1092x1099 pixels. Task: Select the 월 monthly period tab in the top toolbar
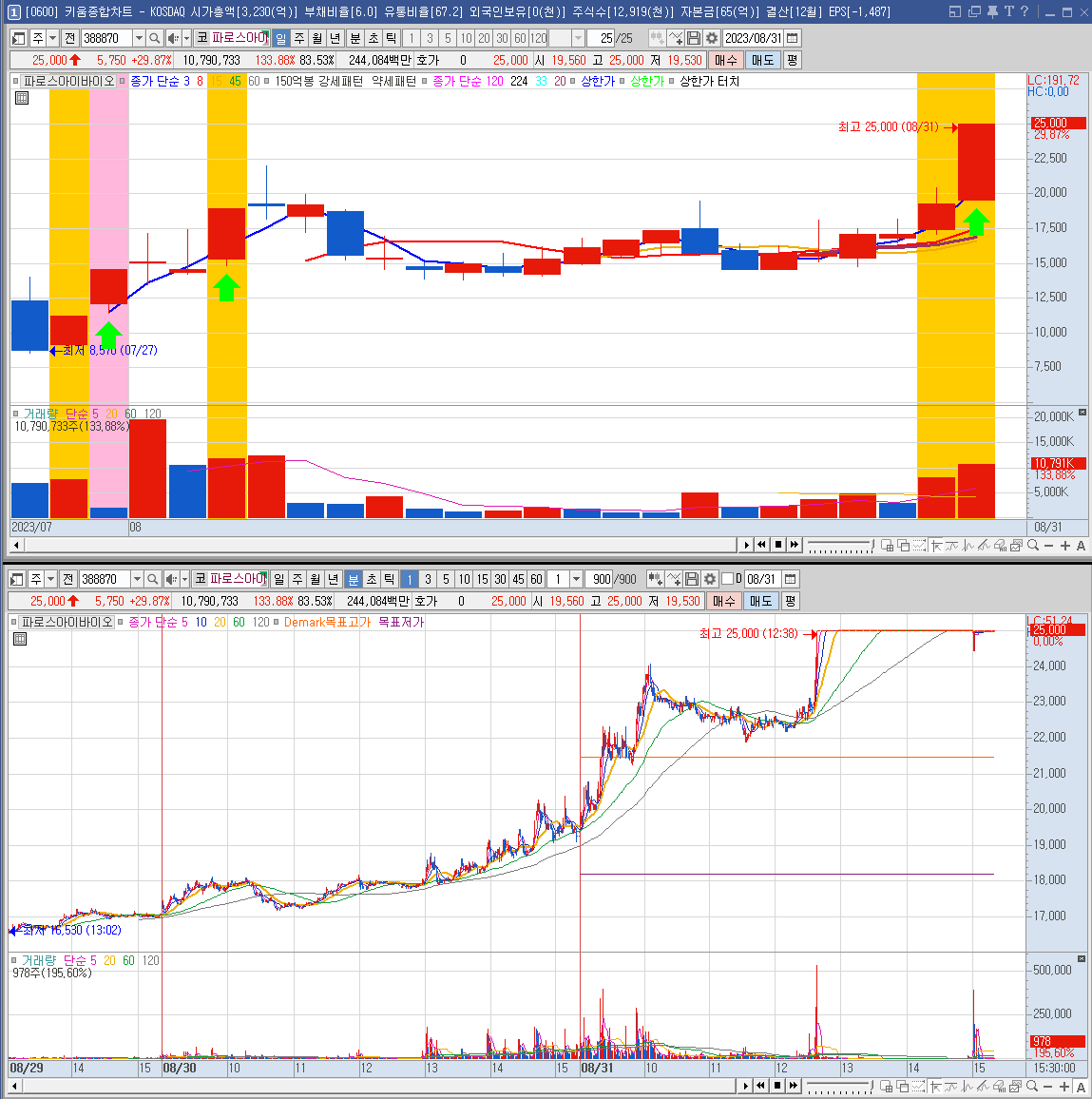[317, 39]
